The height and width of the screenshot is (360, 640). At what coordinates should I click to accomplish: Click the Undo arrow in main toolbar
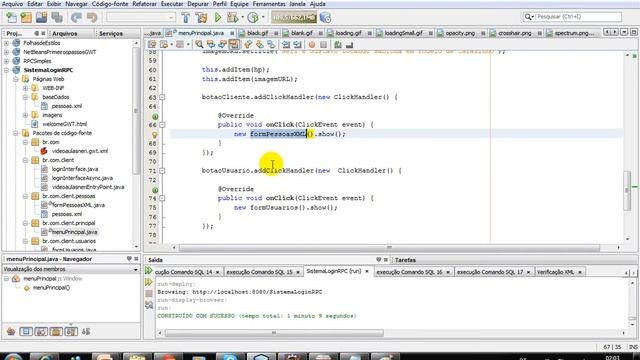[x=76, y=17]
